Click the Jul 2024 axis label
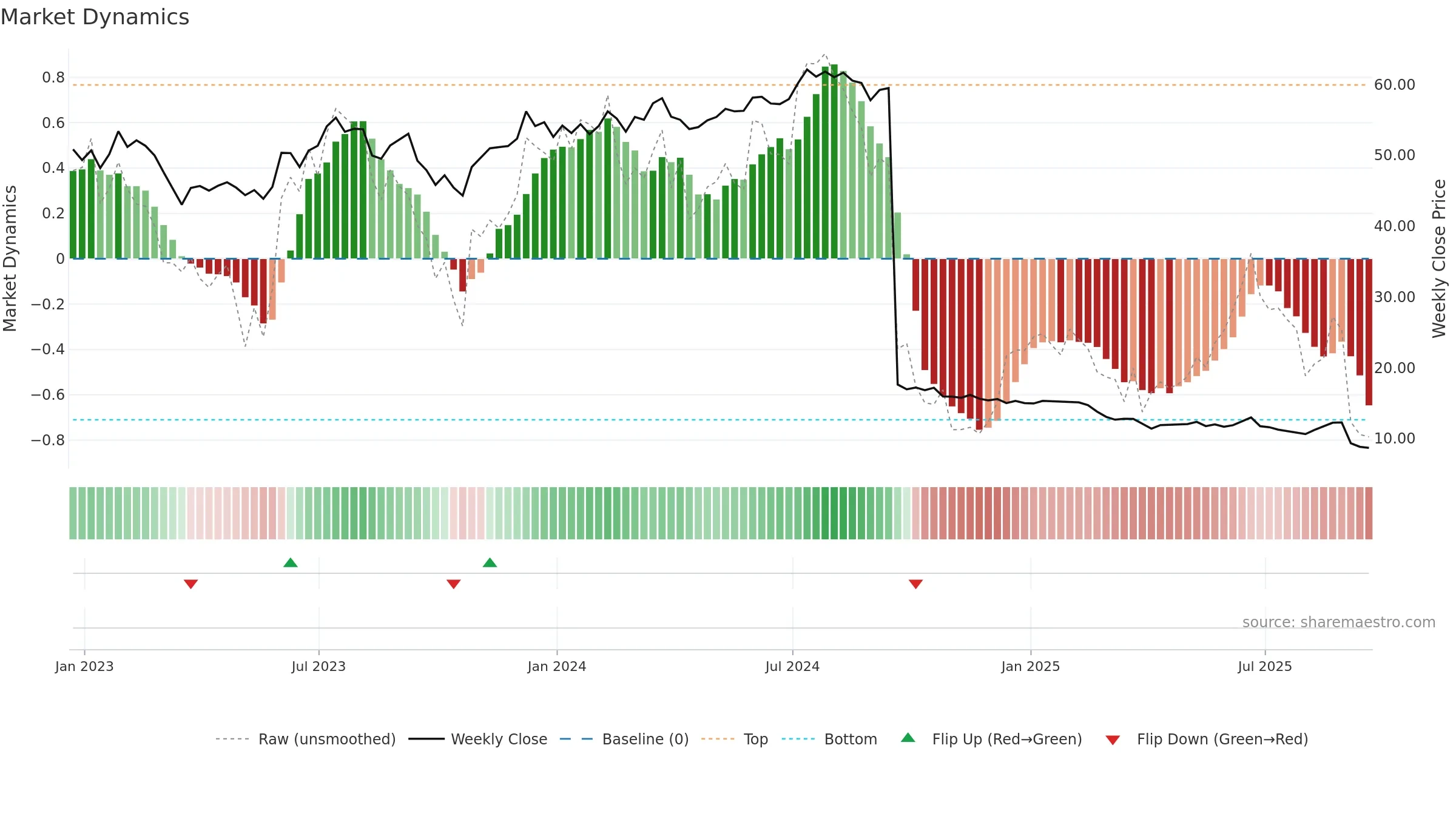 click(x=792, y=666)
